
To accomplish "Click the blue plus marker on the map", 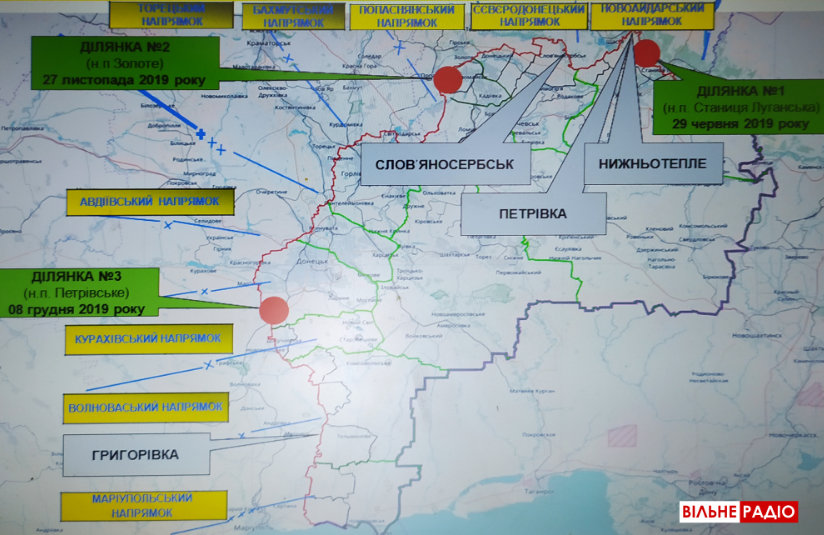I will point(201,134).
